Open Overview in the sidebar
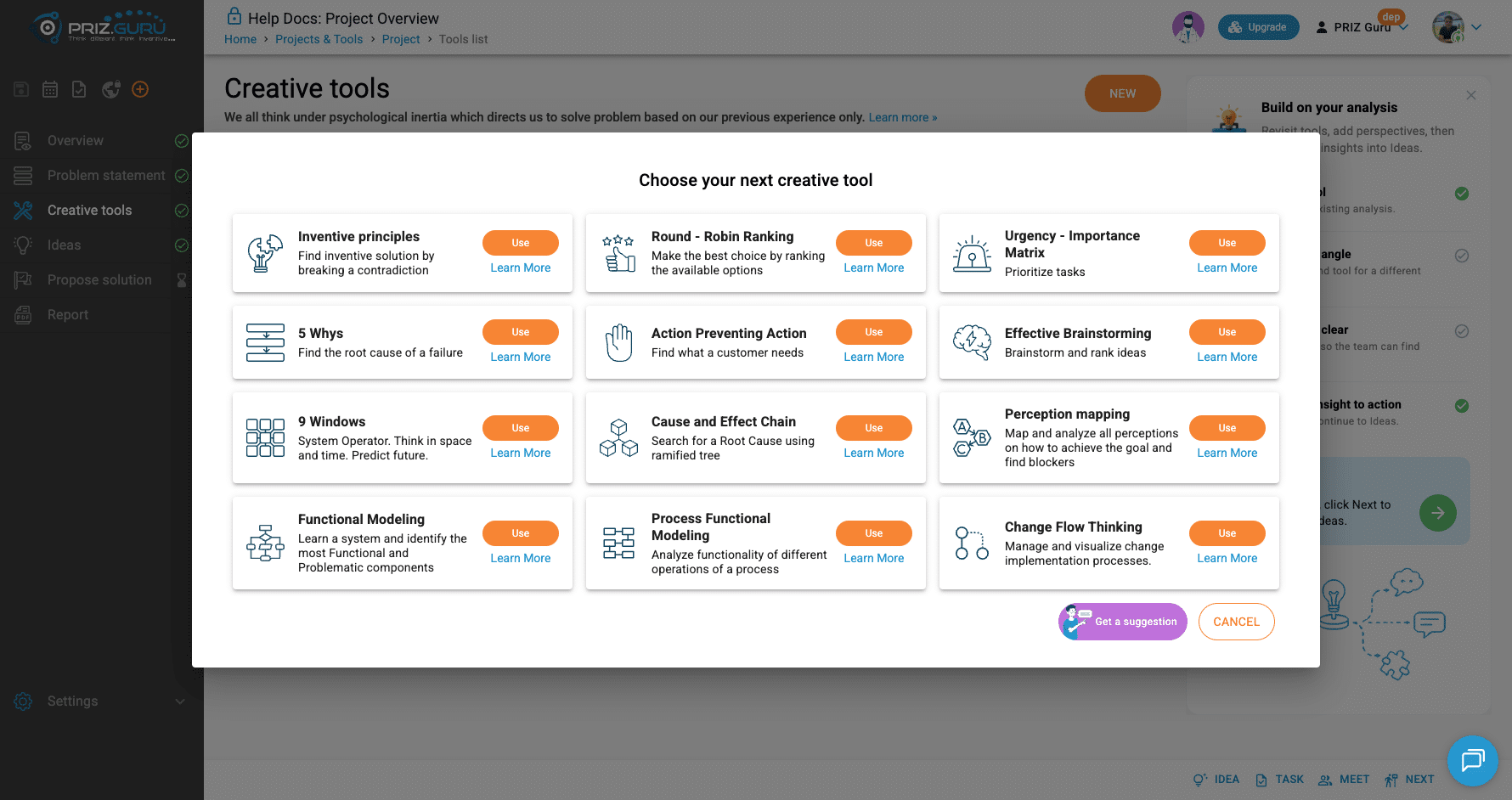This screenshot has height=800, width=1512. tap(100, 141)
